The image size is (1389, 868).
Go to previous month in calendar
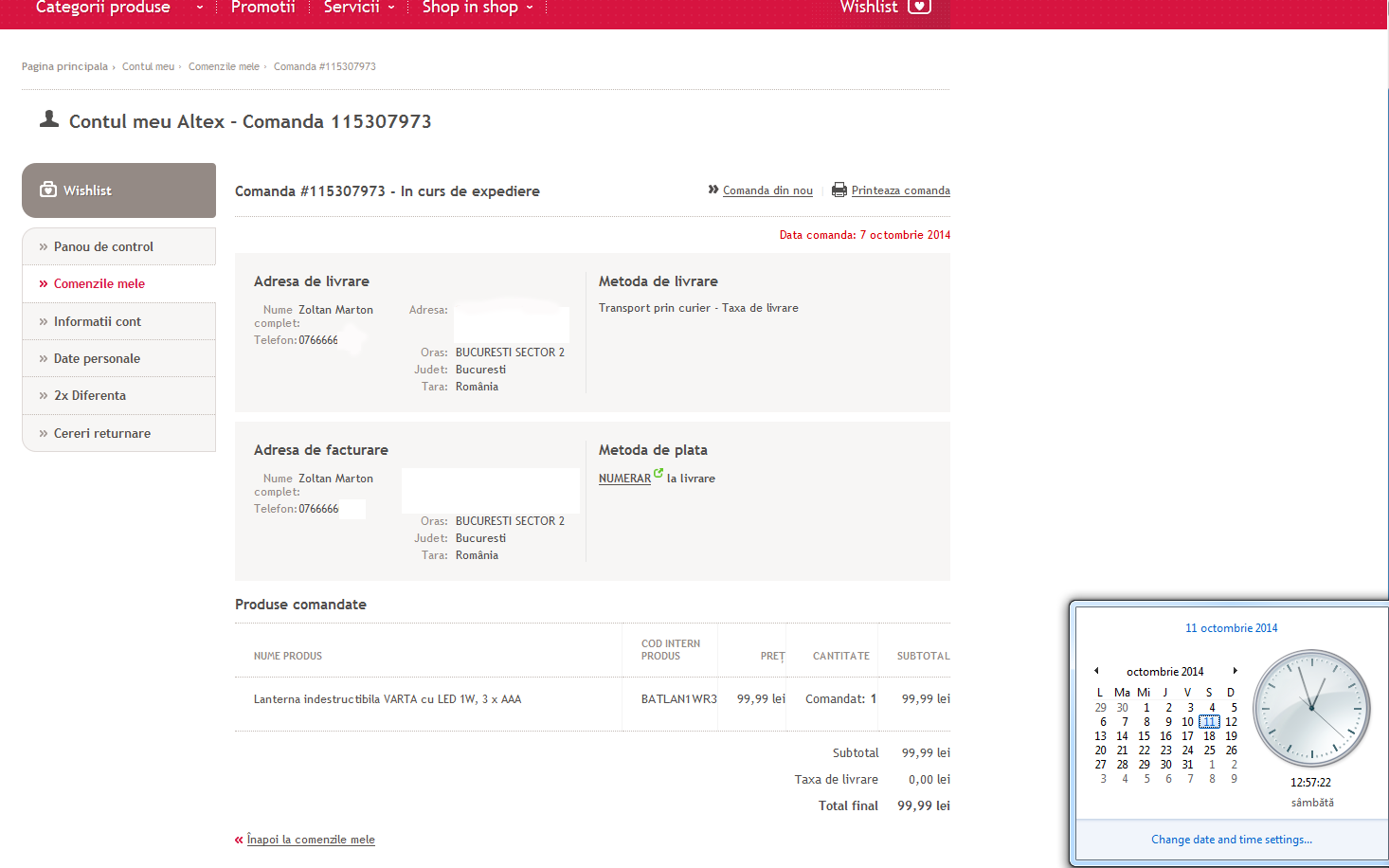point(1096,671)
